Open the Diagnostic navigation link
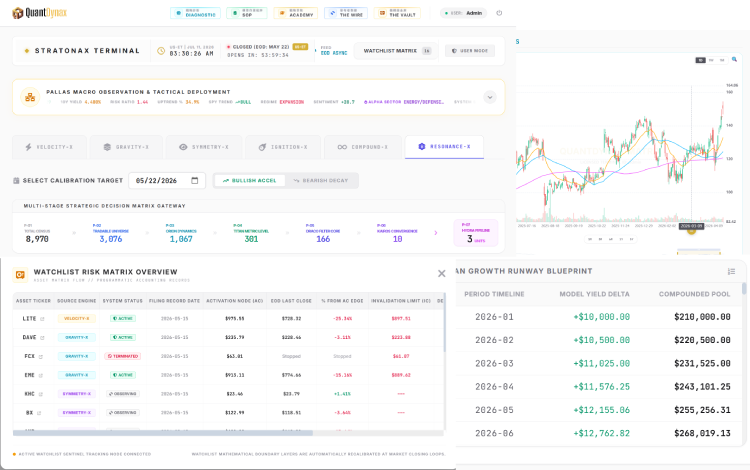The width and height of the screenshot is (750, 470). 195,13
